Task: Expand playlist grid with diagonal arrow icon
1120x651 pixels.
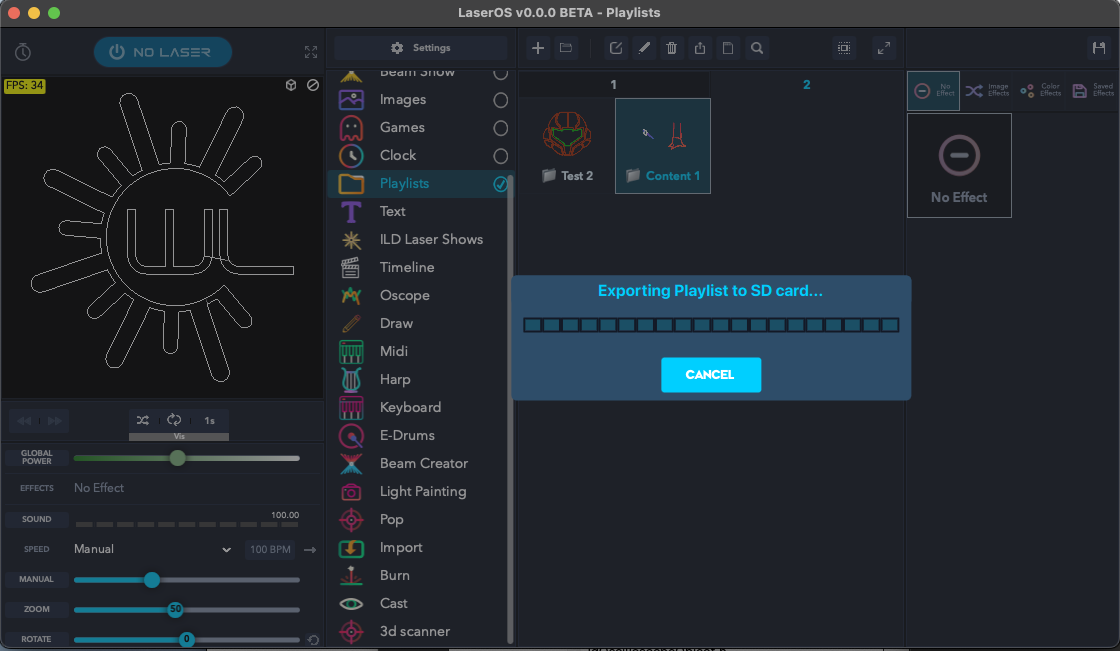Action: coord(884,48)
